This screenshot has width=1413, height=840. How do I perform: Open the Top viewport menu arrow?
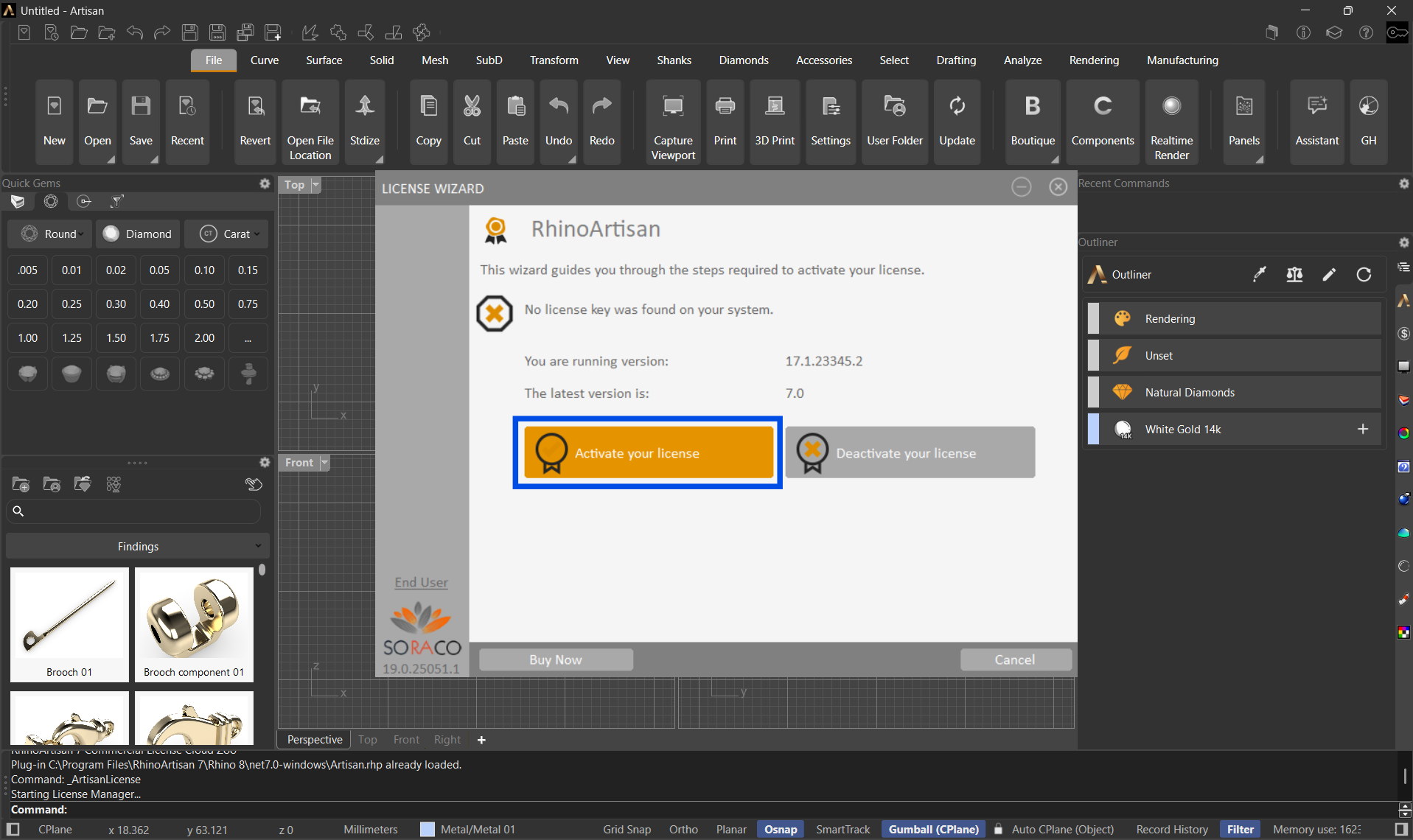click(x=315, y=185)
